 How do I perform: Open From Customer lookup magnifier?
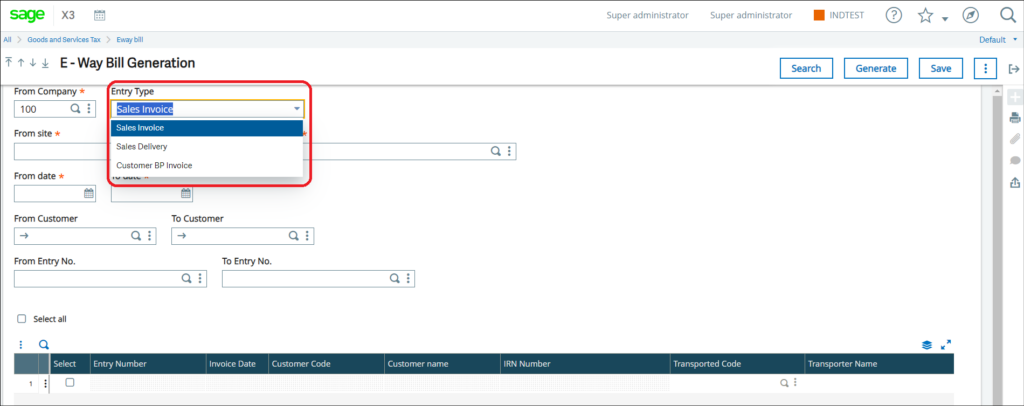coord(136,236)
